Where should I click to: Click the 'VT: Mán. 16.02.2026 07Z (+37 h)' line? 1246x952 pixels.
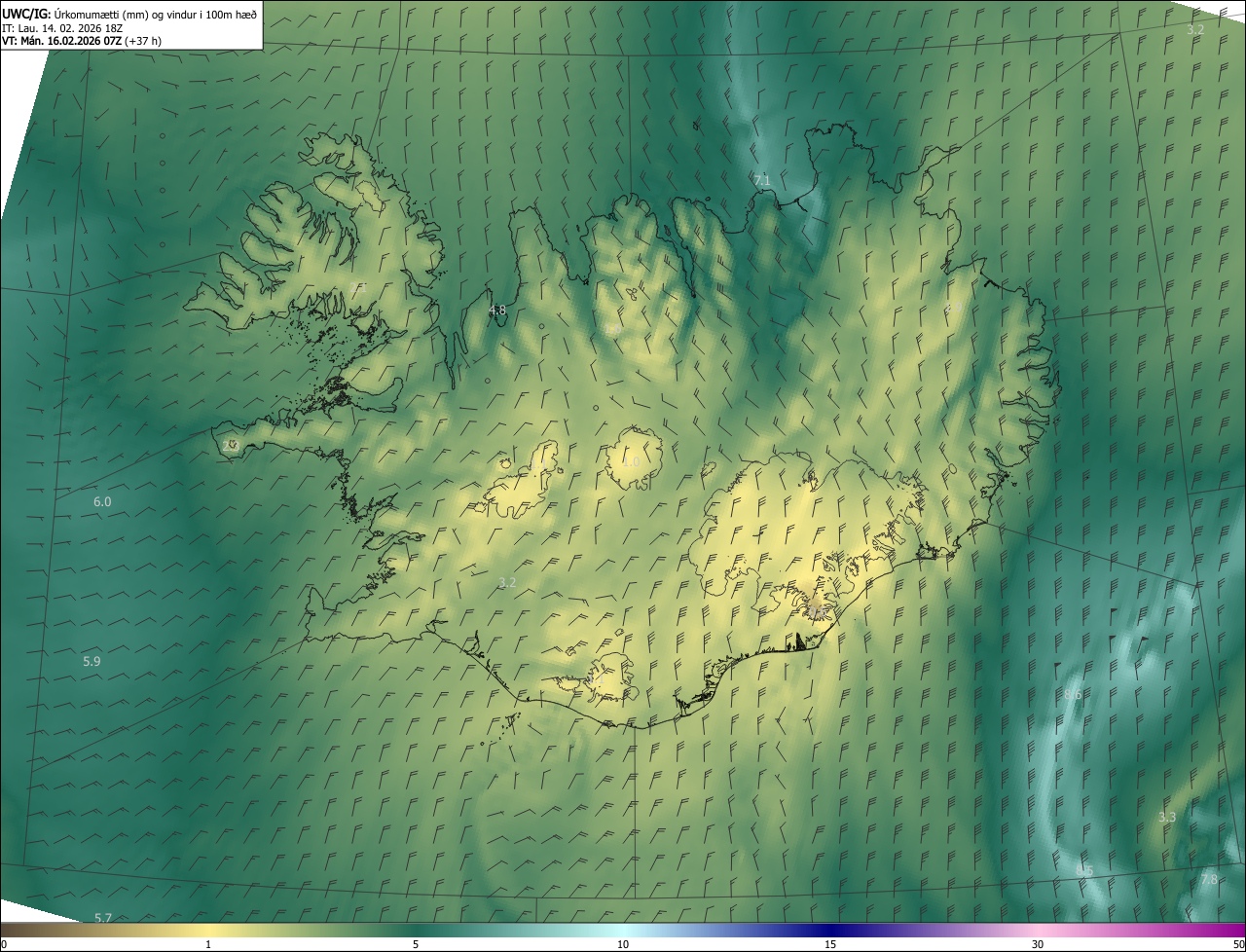pyautogui.click(x=82, y=41)
